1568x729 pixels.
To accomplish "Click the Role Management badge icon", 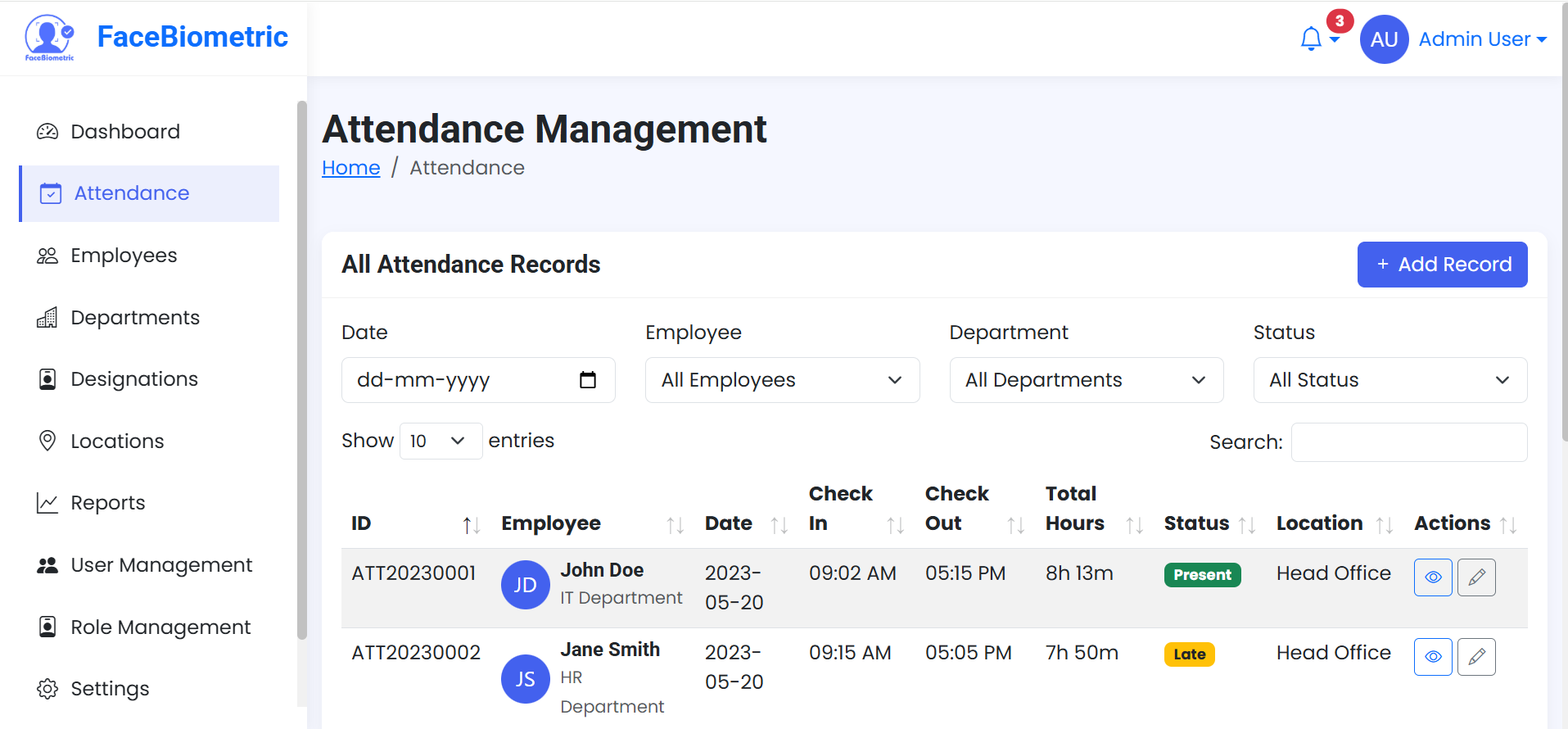I will [47, 627].
